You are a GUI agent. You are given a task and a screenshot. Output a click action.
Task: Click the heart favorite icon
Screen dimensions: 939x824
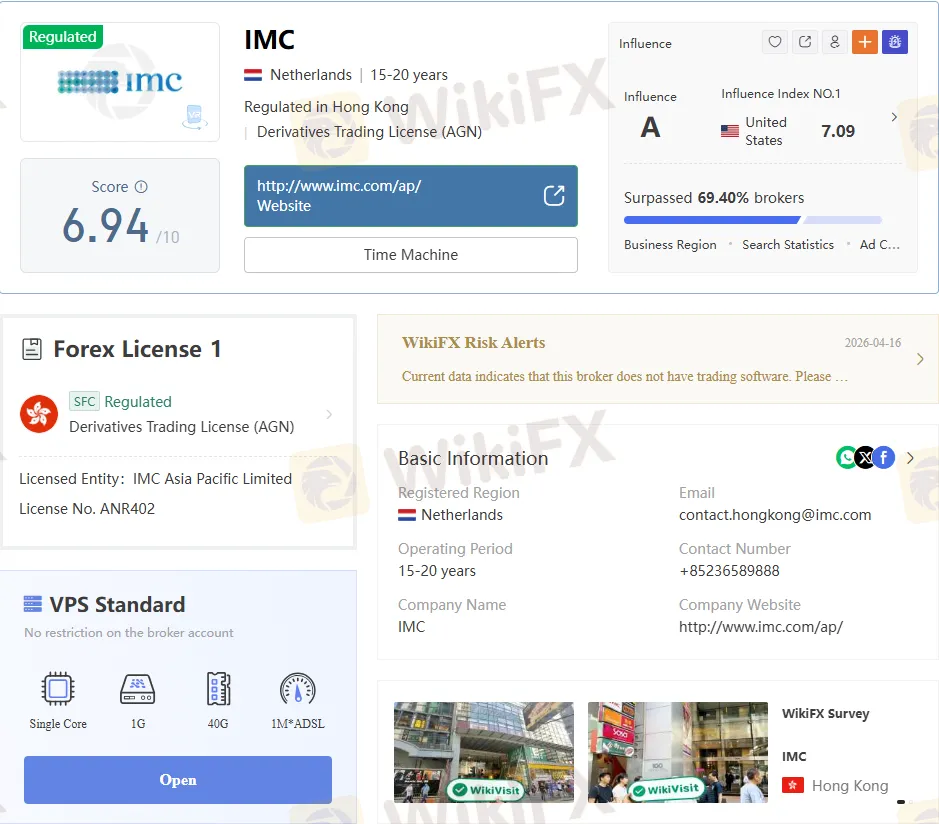pyautogui.click(x=774, y=42)
